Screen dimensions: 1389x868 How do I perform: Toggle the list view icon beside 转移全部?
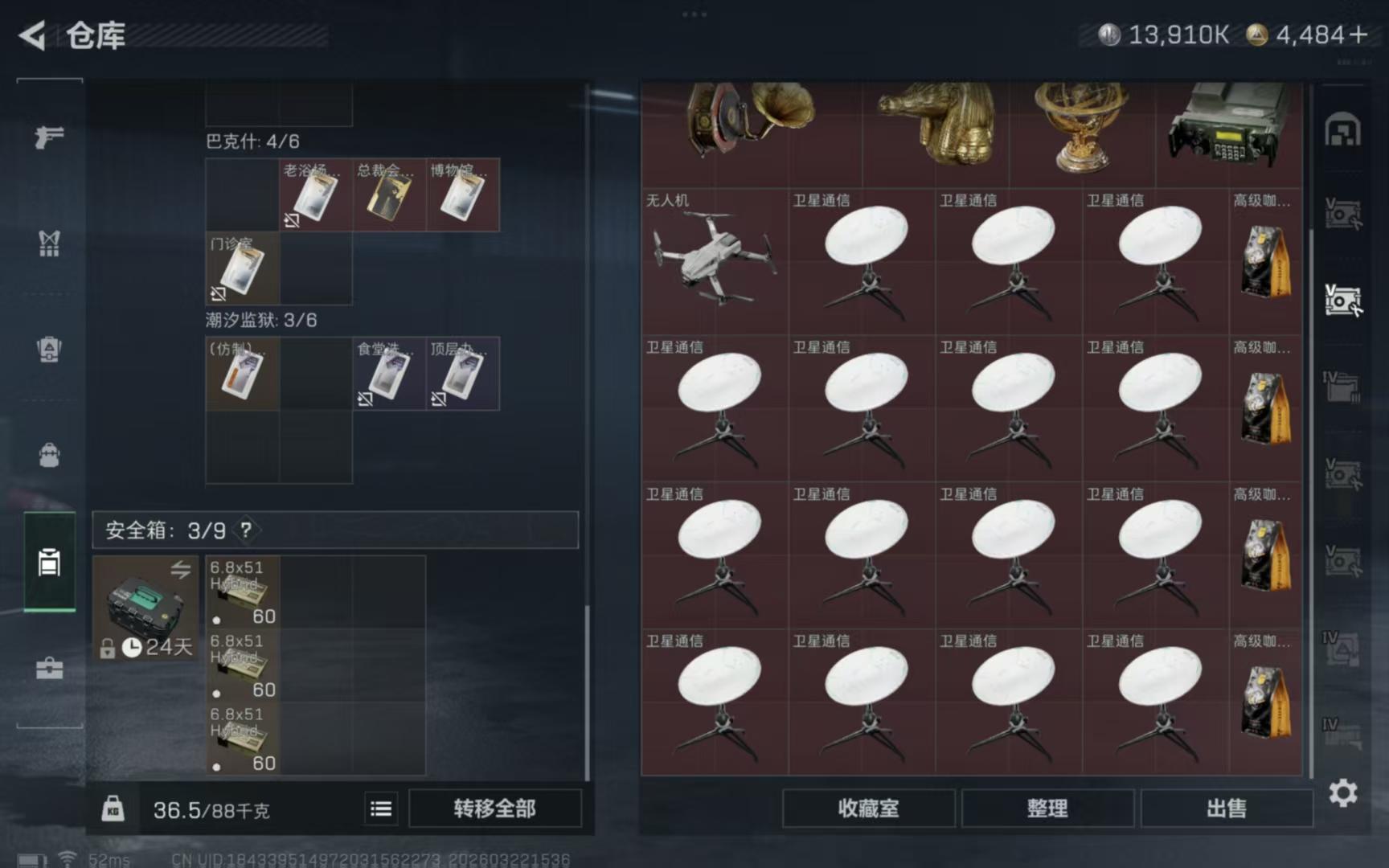(x=381, y=809)
